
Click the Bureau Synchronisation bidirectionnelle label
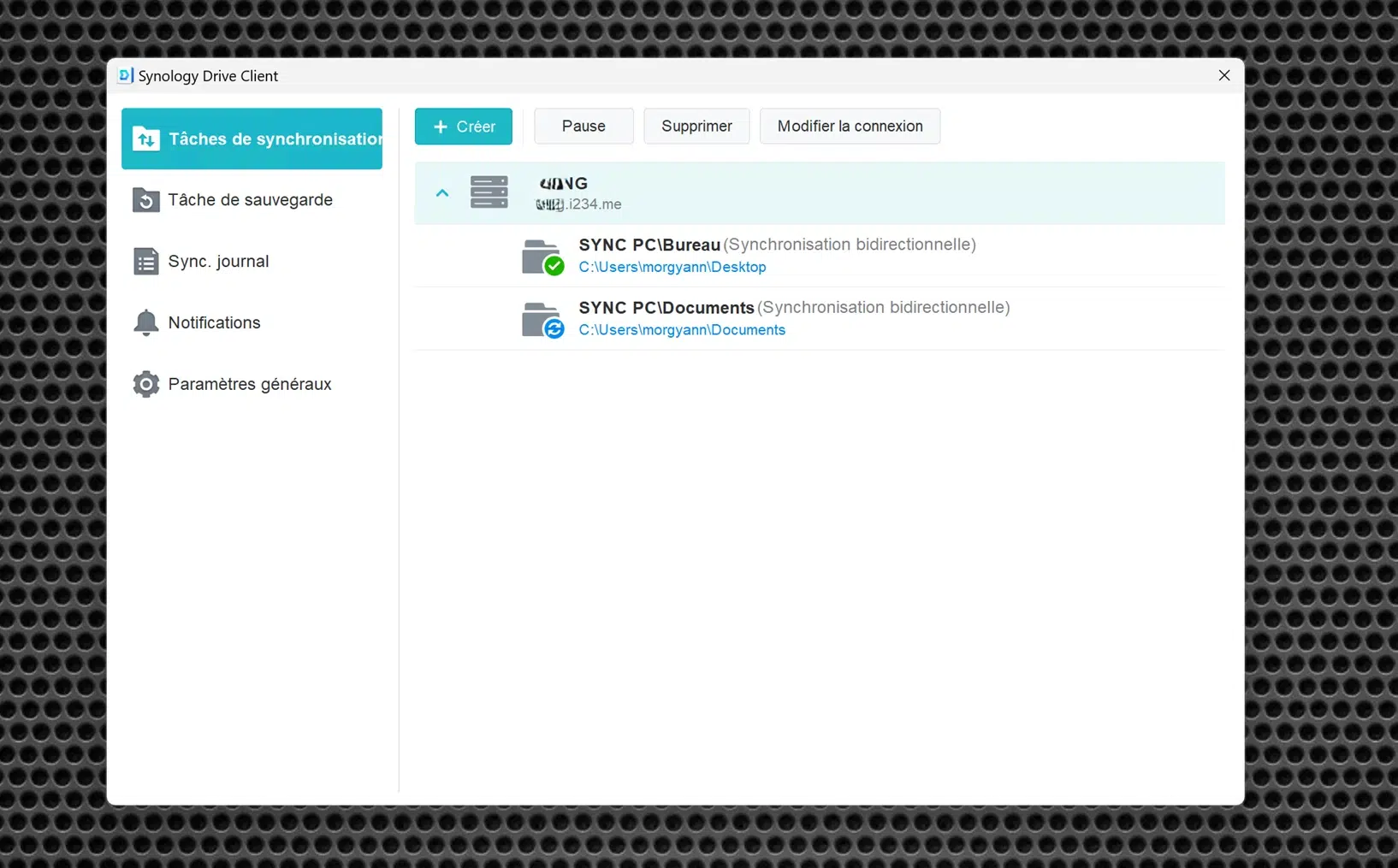click(x=850, y=245)
